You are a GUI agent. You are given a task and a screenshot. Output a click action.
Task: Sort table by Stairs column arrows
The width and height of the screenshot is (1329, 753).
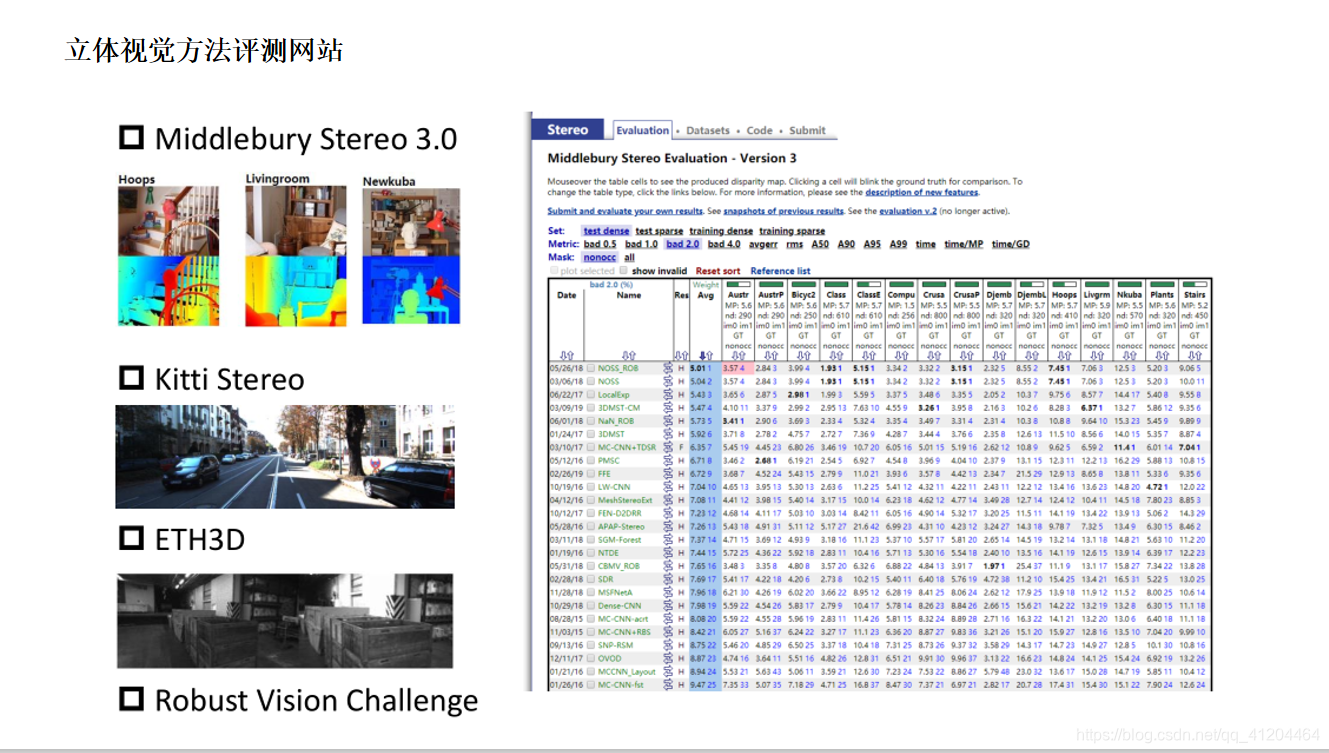tap(1194, 355)
